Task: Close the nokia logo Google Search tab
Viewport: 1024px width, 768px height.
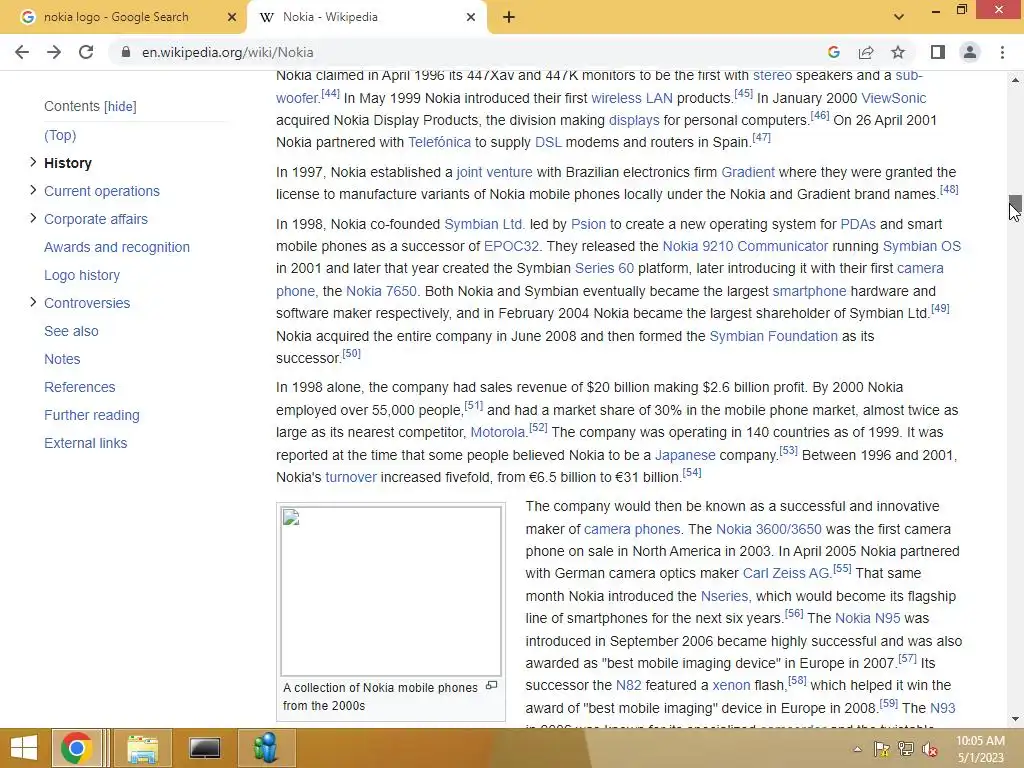Action: pos(231,17)
